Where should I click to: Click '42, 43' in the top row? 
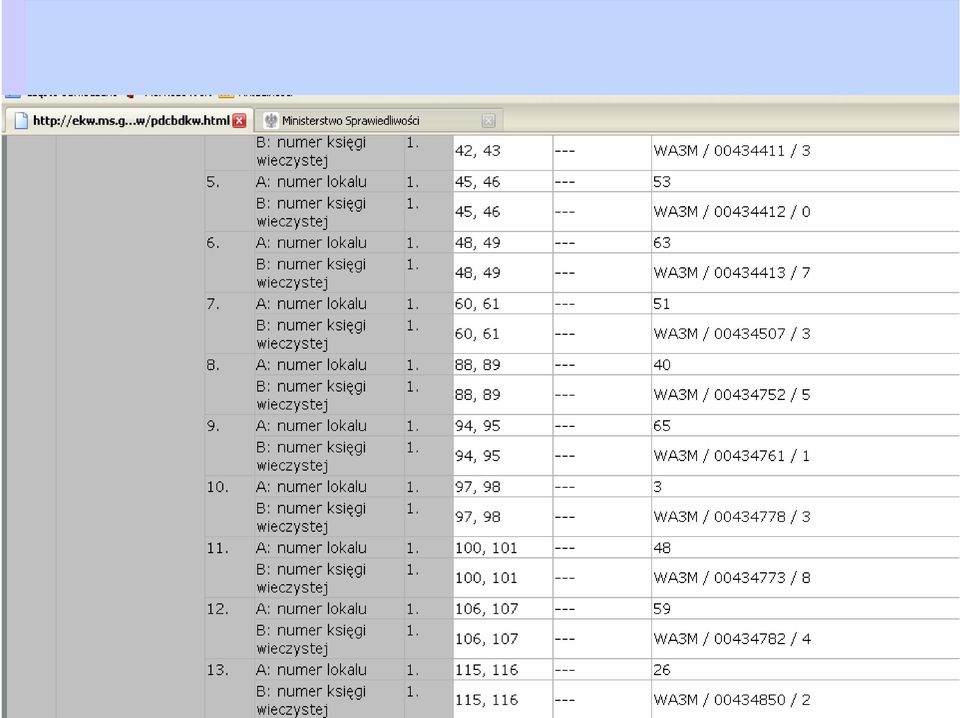478,151
